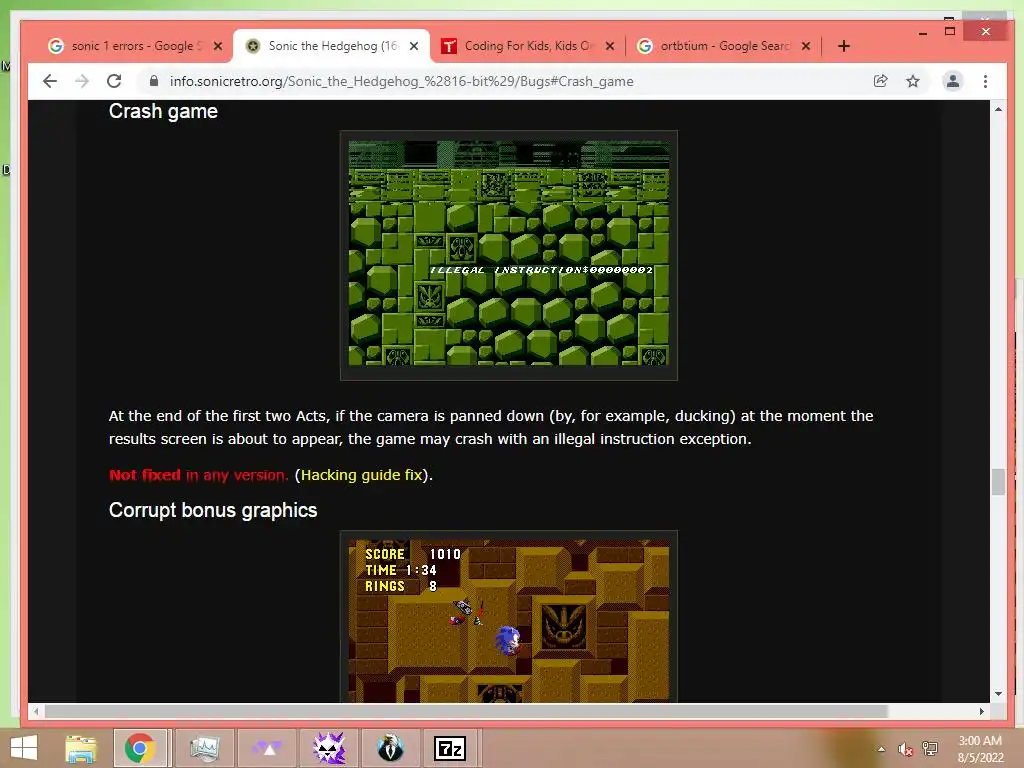Share this page via share icon
1024x768 pixels.
(880, 81)
